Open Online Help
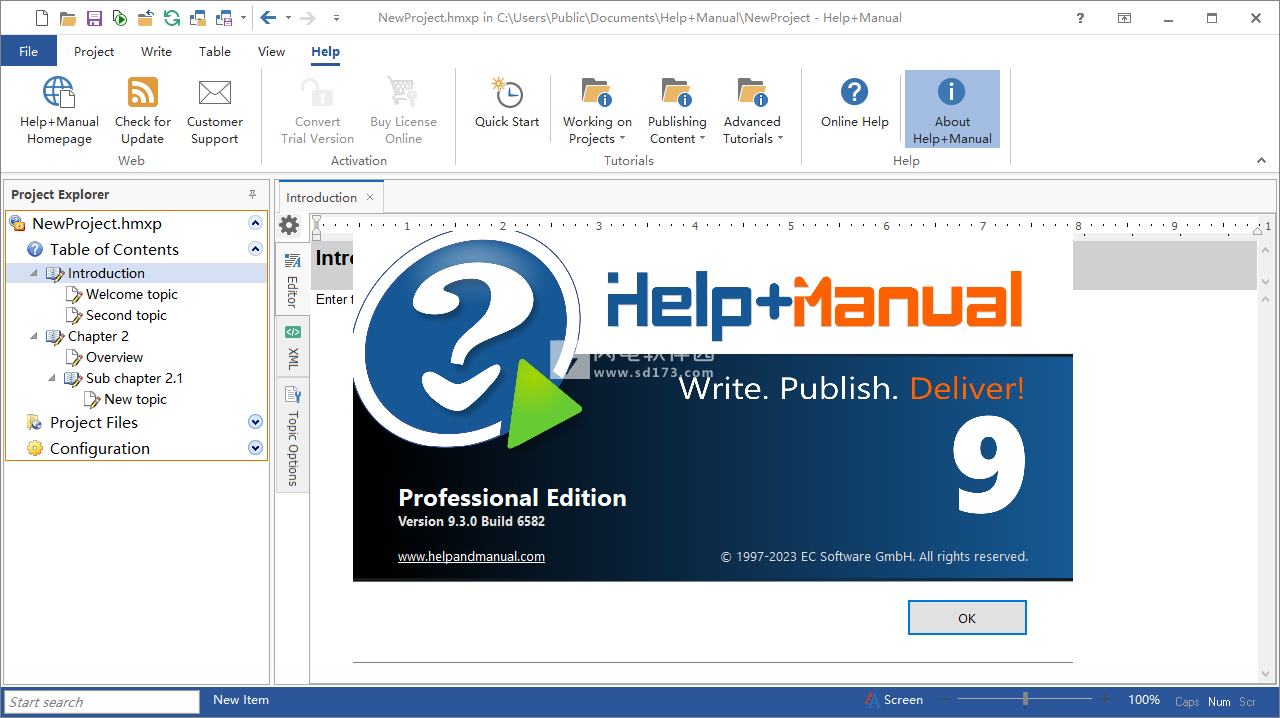Image resolution: width=1280 pixels, height=718 pixels. 855,103
